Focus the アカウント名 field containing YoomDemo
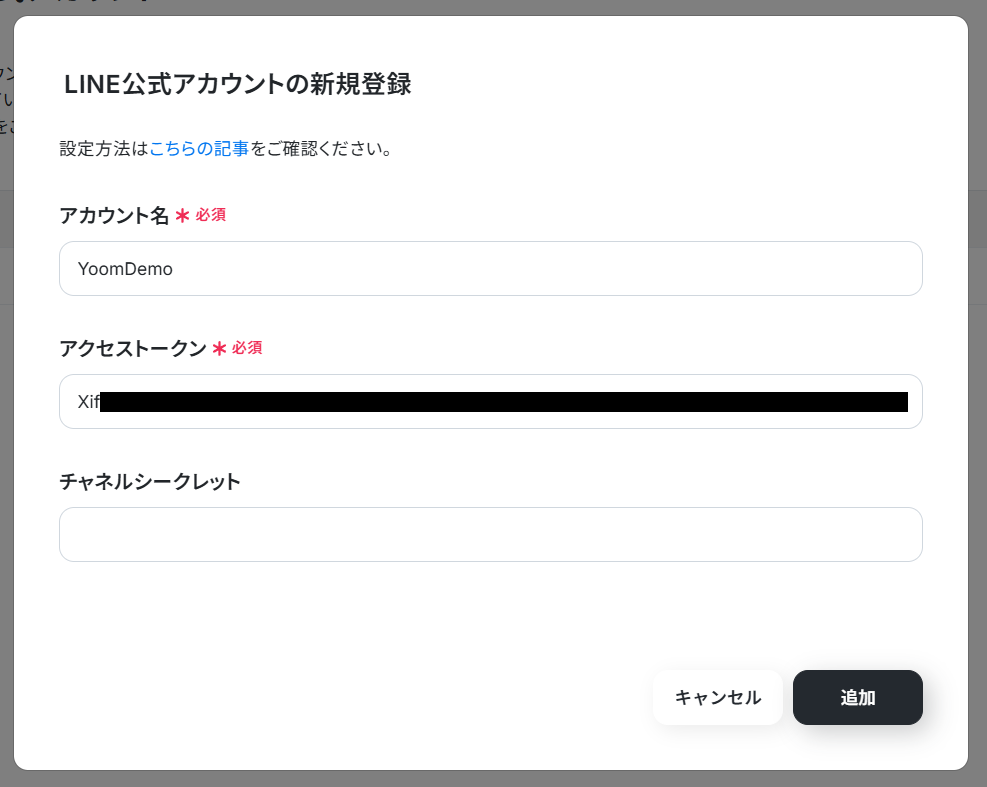987x787 pixels. point(491,268)
